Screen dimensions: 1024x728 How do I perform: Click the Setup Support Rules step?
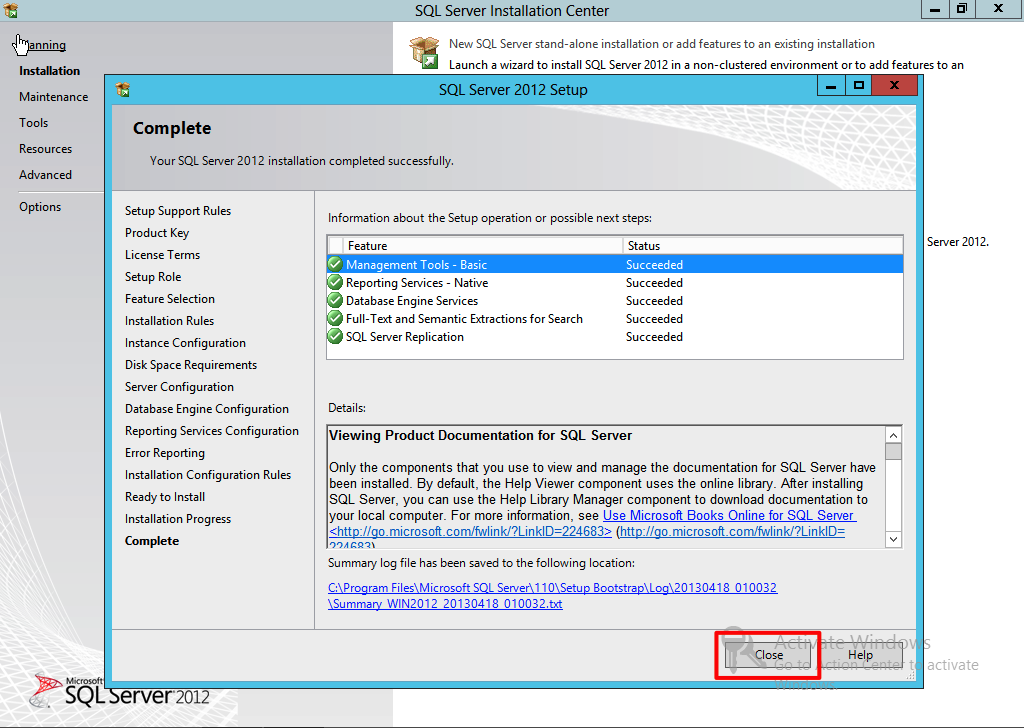pyautogui.click(x=178, y=211)
